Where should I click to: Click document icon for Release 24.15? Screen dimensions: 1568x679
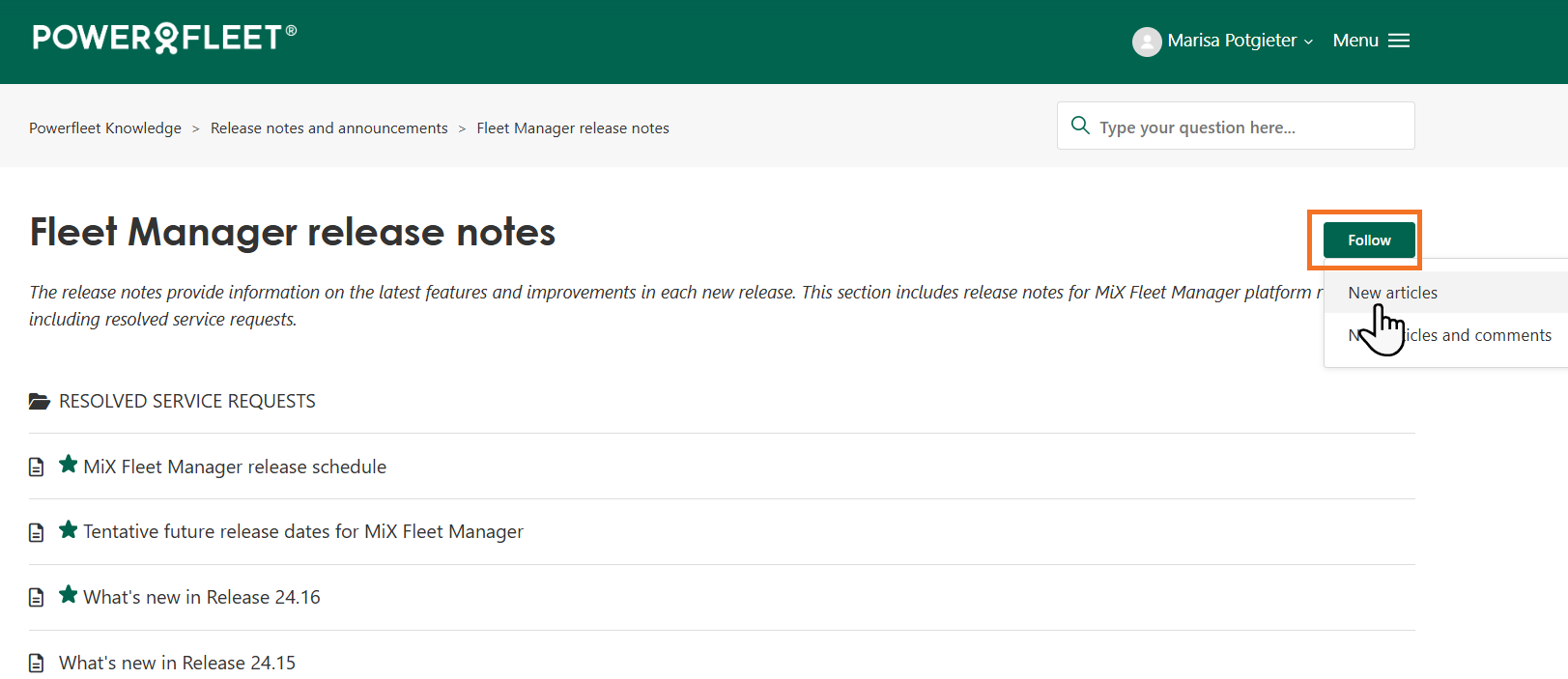(x=37, y=664)
